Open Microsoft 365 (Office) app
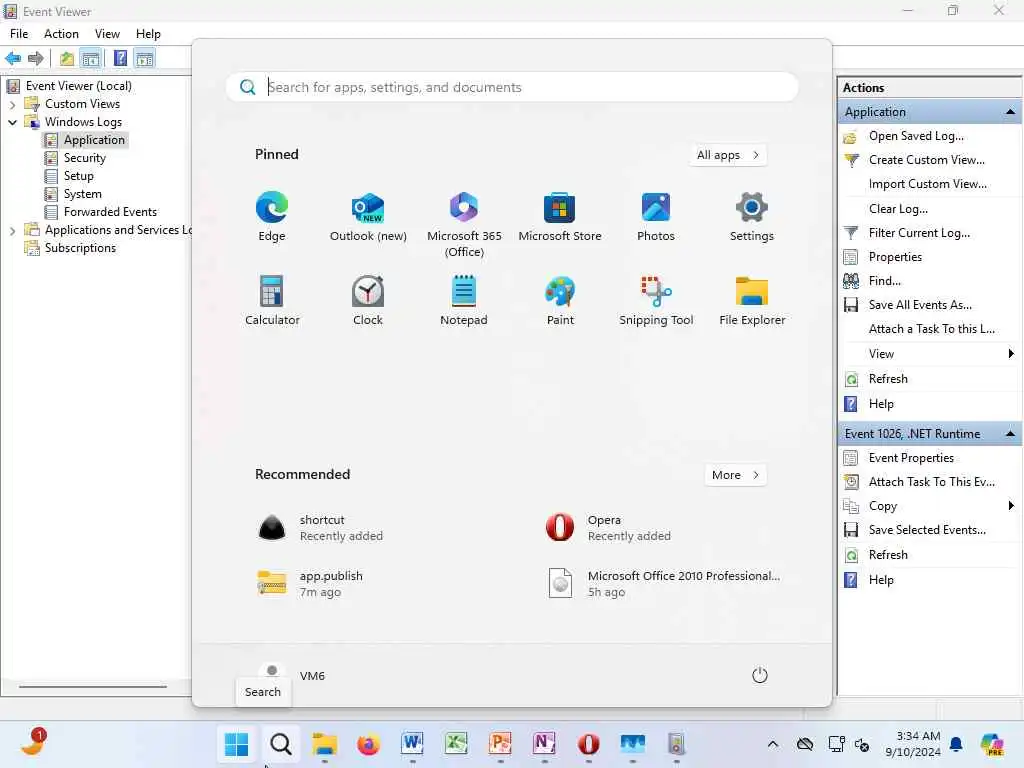This screenshot has width=1024, height=768. 464,225
